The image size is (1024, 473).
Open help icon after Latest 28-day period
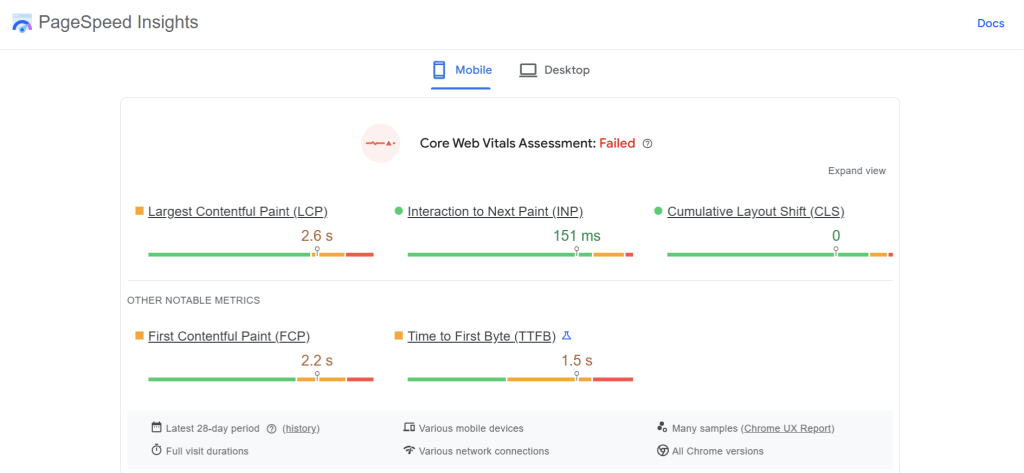272,429
